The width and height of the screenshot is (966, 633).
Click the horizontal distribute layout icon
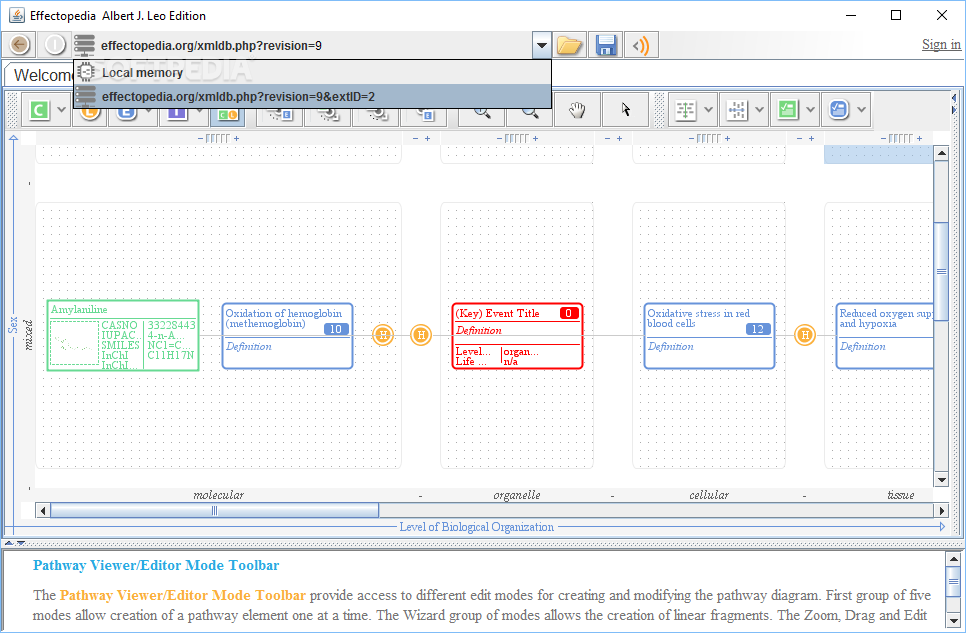736,110
